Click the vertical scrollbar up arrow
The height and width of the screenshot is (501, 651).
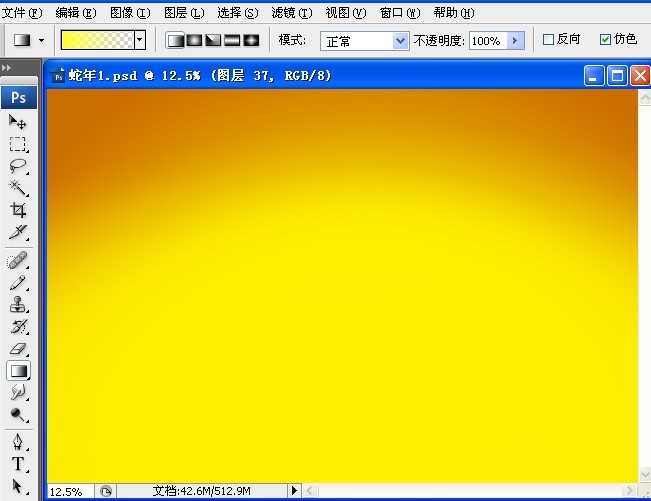[x=645, y=98]
